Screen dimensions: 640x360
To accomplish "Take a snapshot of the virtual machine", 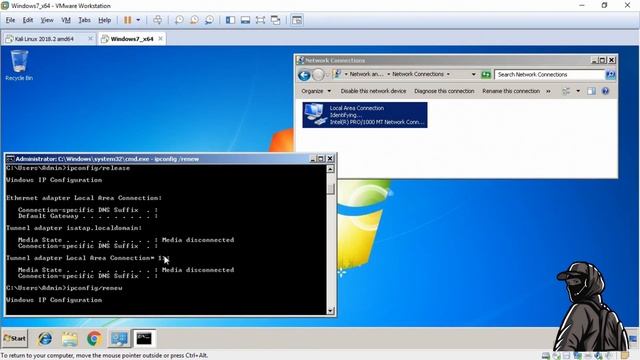I will click(x=179, y=20).
